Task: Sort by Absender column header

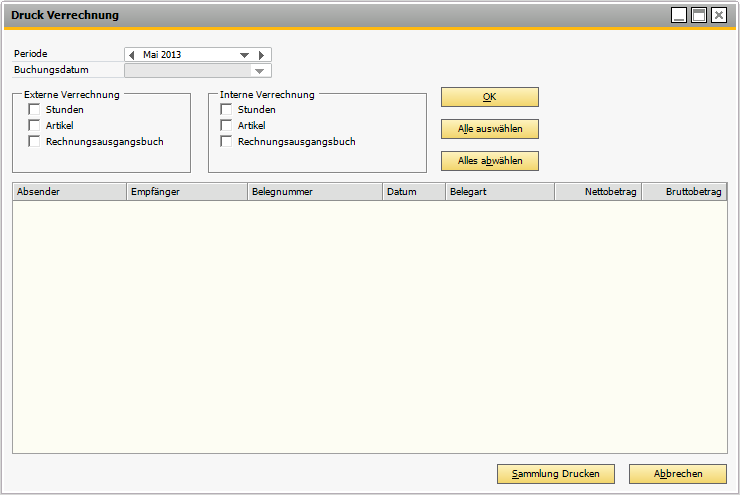Action: click(x=69, y=191)
